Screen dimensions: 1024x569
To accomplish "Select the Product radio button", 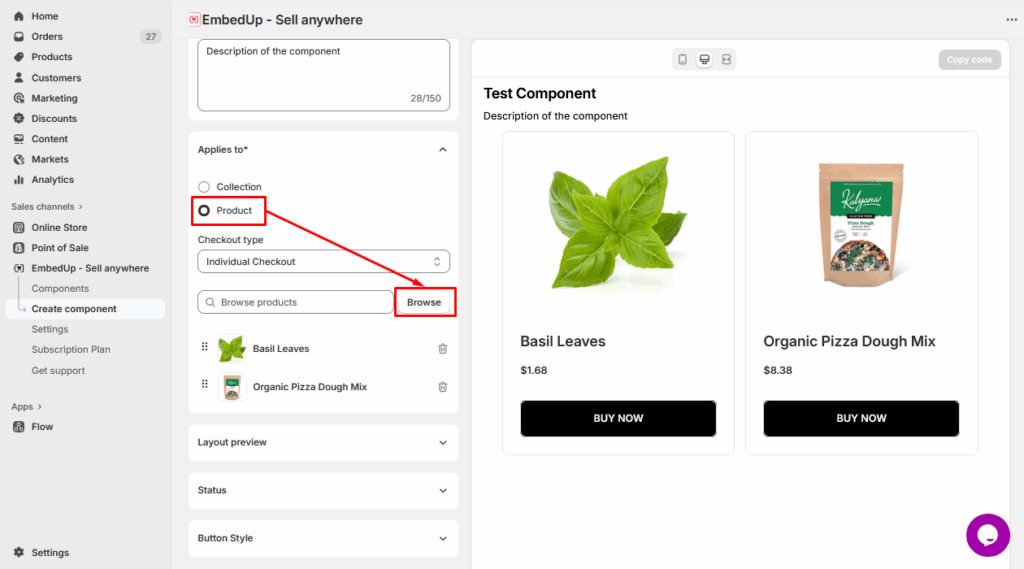I will [204, 211].
